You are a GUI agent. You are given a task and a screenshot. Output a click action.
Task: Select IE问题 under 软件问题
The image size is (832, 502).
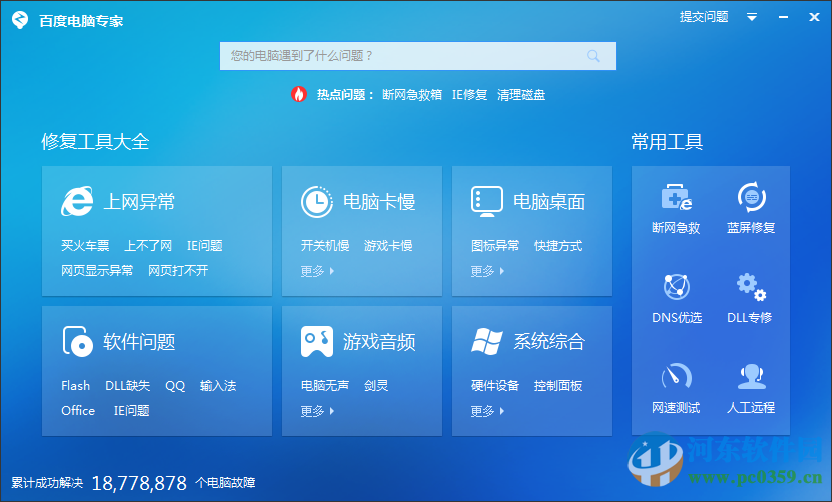(132, 411)
